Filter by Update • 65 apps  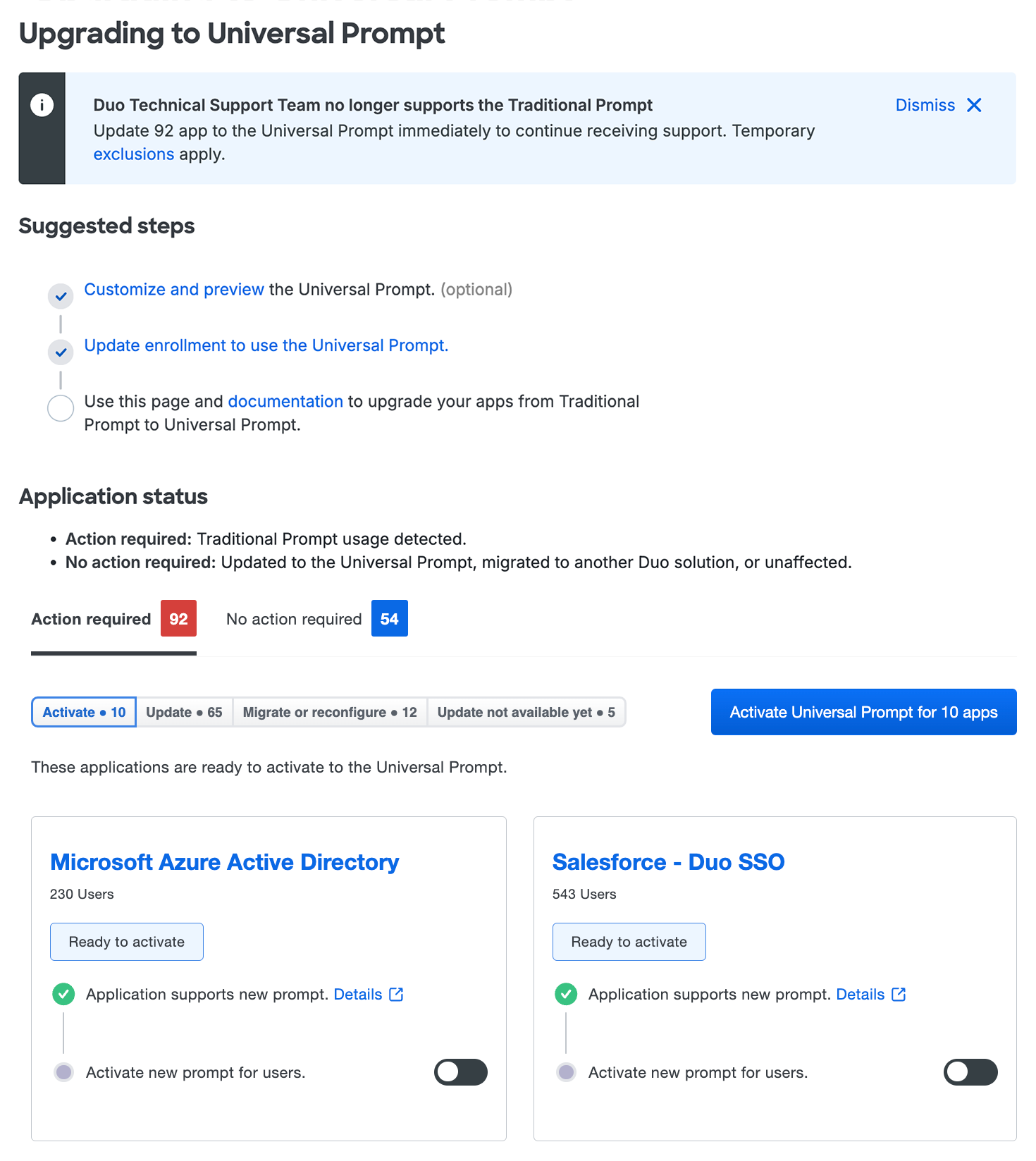pyautogui.click(x=184, y=712)
